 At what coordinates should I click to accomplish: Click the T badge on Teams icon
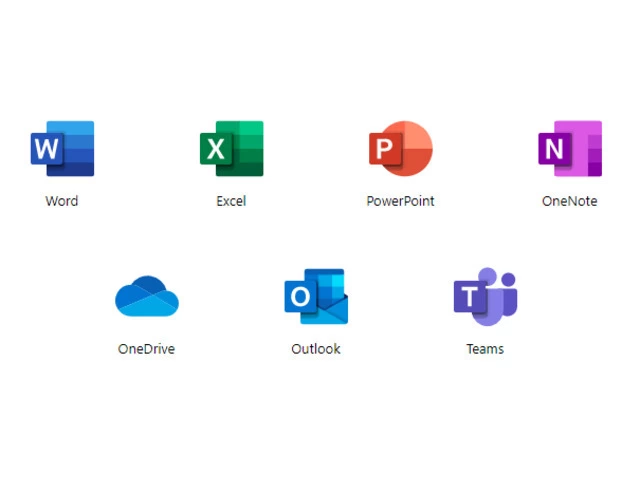click(x=469, y=297)
